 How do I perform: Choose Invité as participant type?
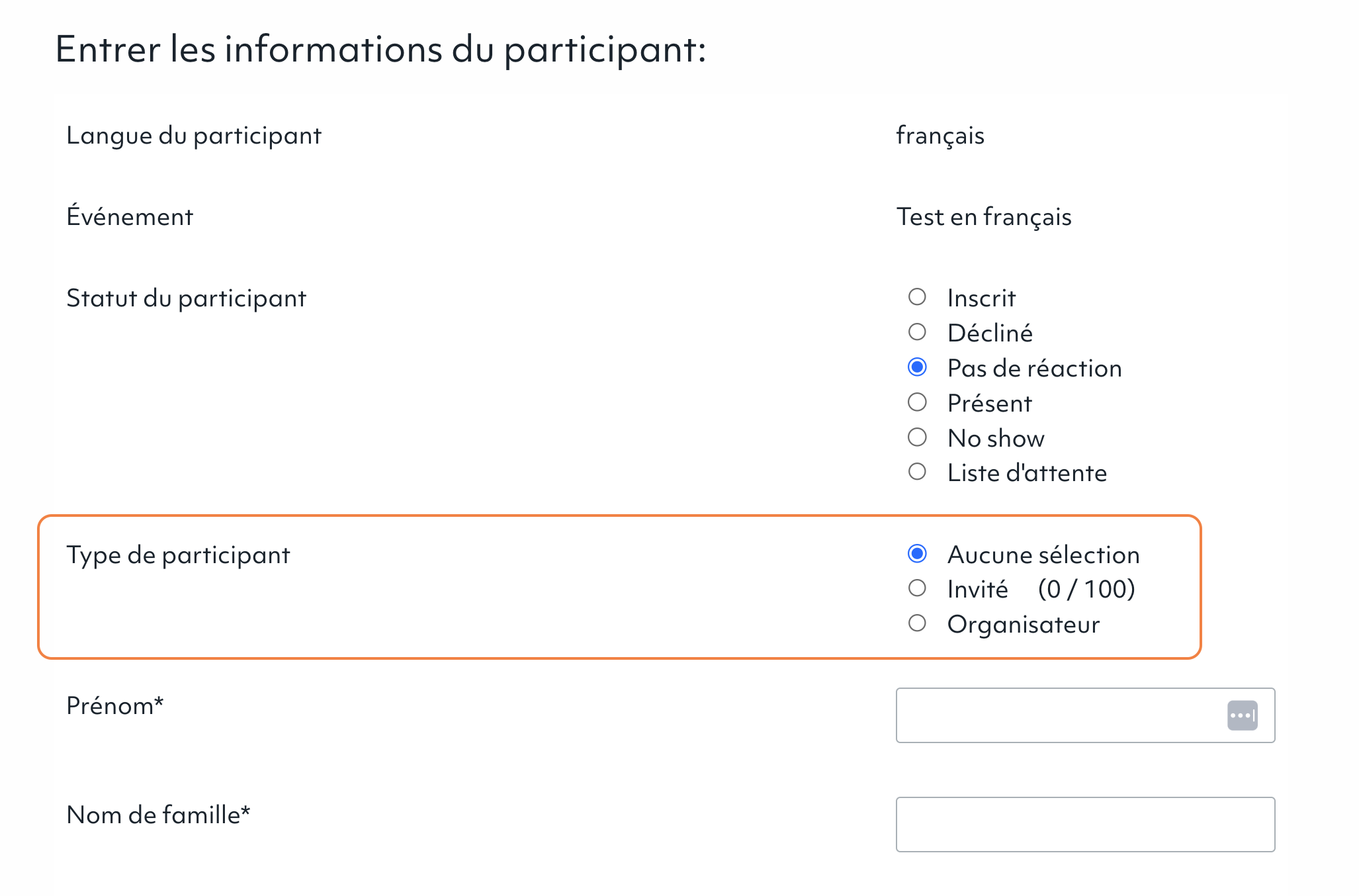coord(917,588)
